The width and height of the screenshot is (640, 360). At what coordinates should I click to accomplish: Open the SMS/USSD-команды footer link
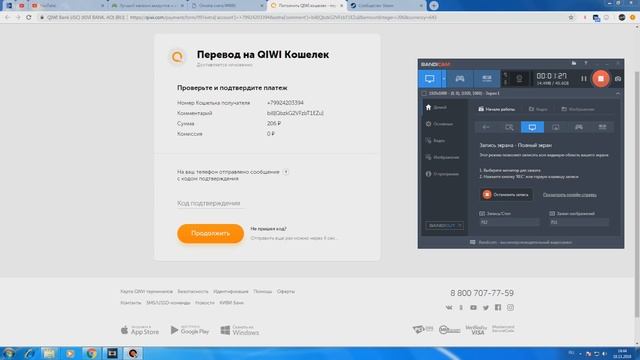[168, 303]
